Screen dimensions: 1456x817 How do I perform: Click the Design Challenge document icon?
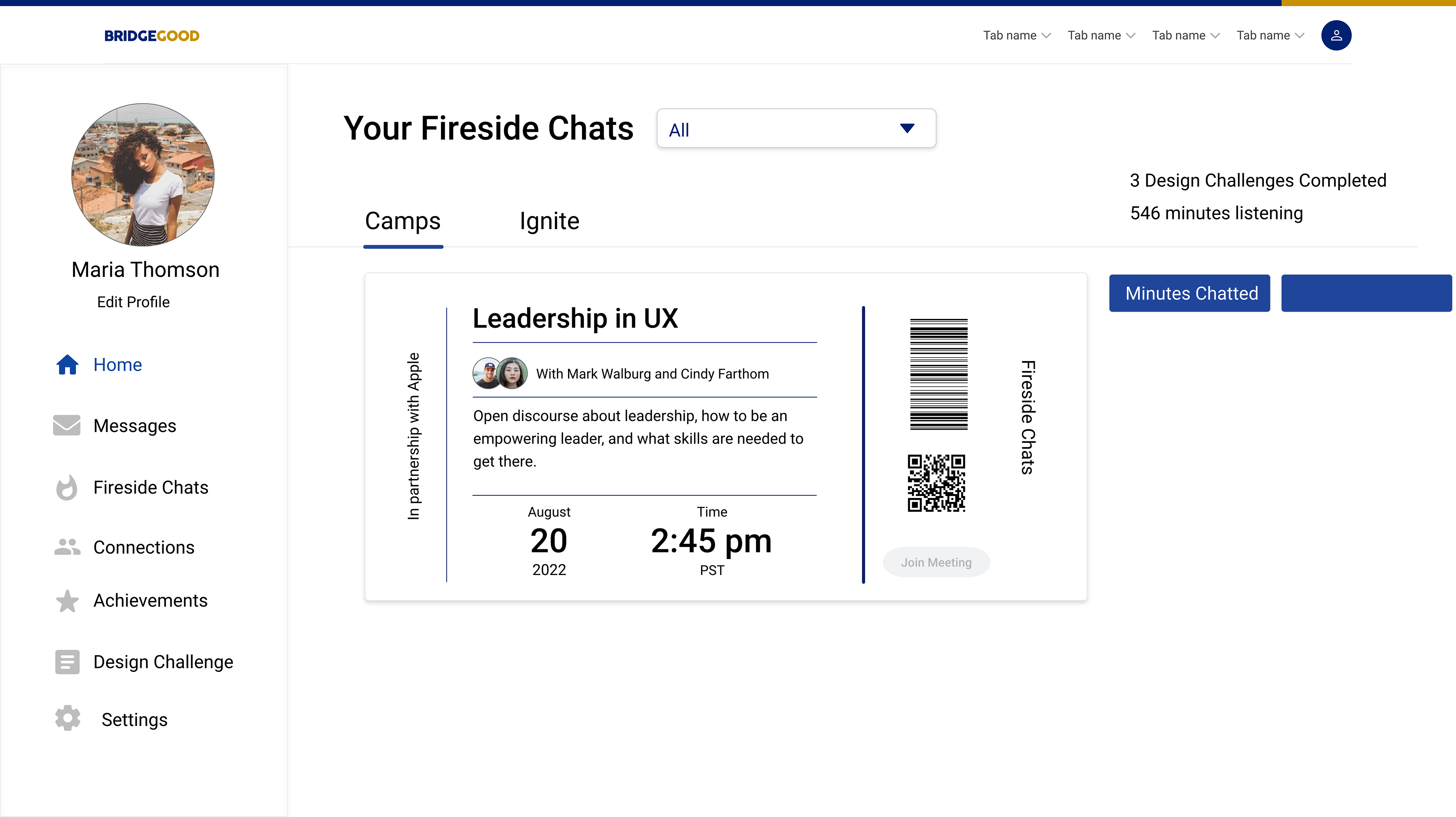coord(67,661)
